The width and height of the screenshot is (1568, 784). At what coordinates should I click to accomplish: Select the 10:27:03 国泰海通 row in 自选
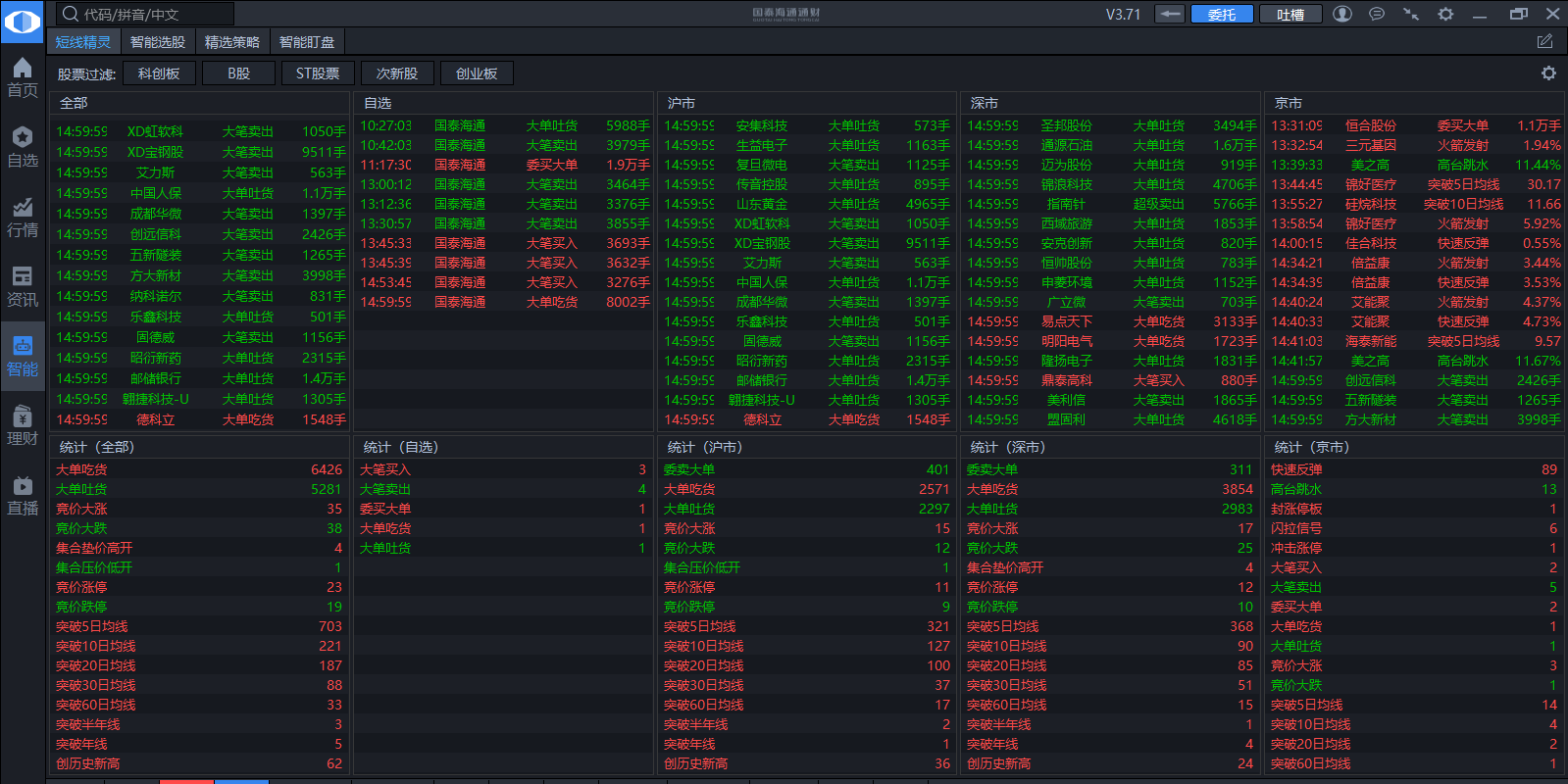(x=504, y=125)
